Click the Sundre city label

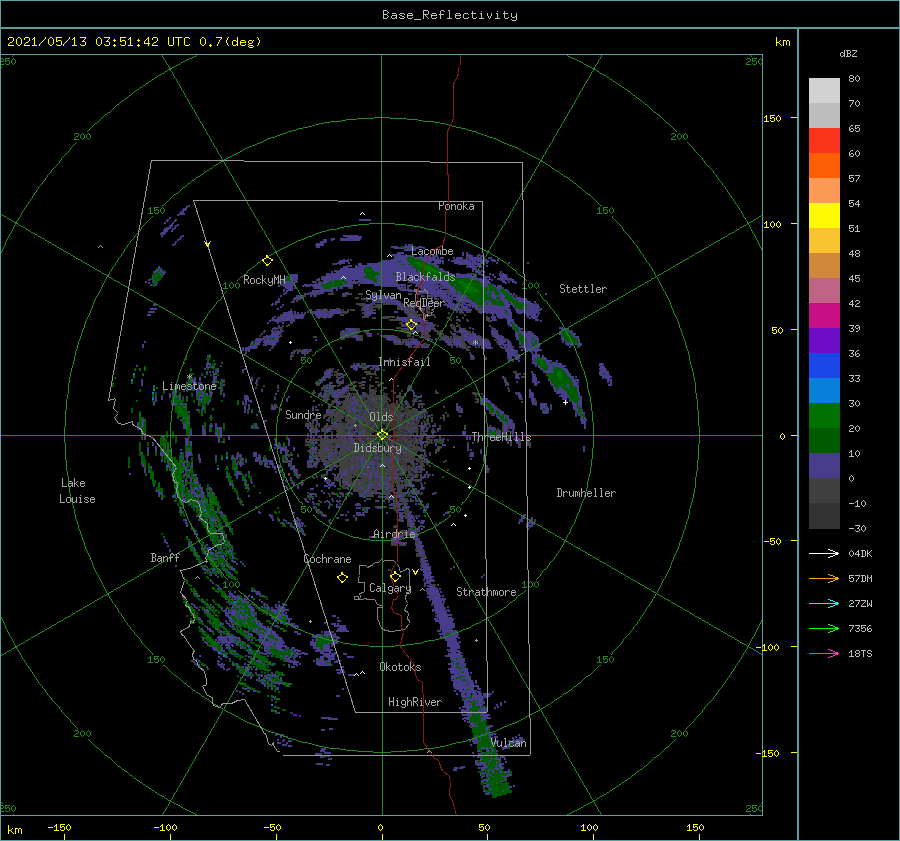tap(303, 414)
